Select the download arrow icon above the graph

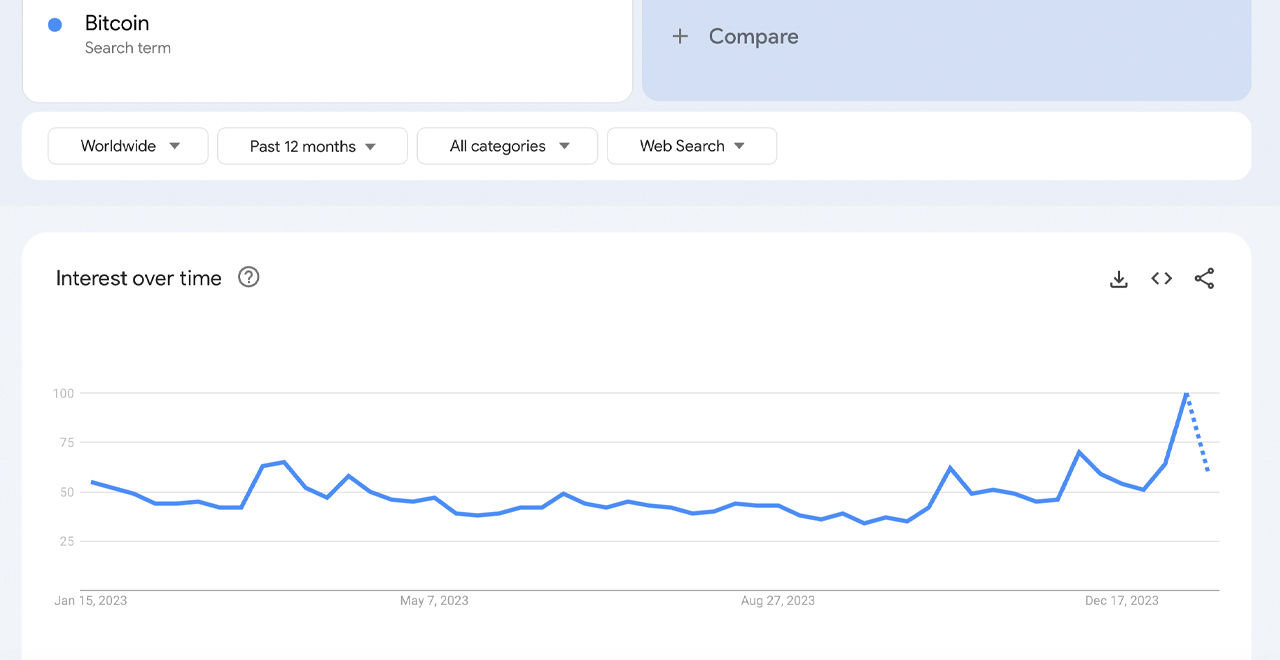pos(1118,278)
